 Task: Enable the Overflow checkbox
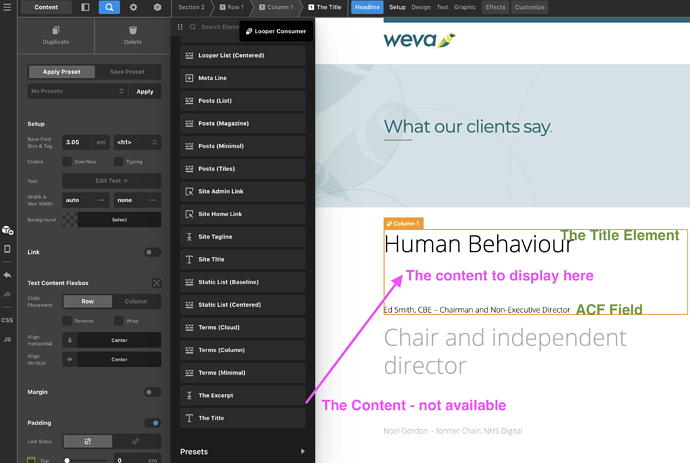point(67,162)
